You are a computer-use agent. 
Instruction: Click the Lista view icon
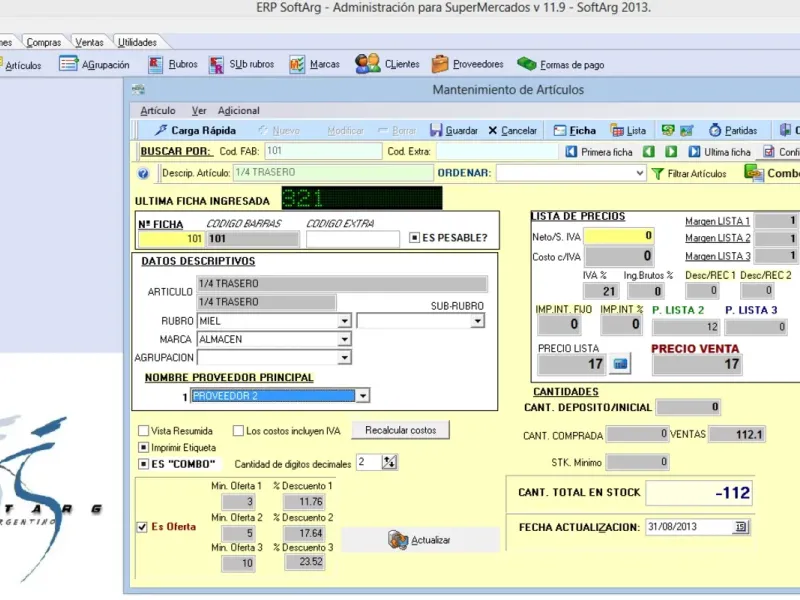617,131
